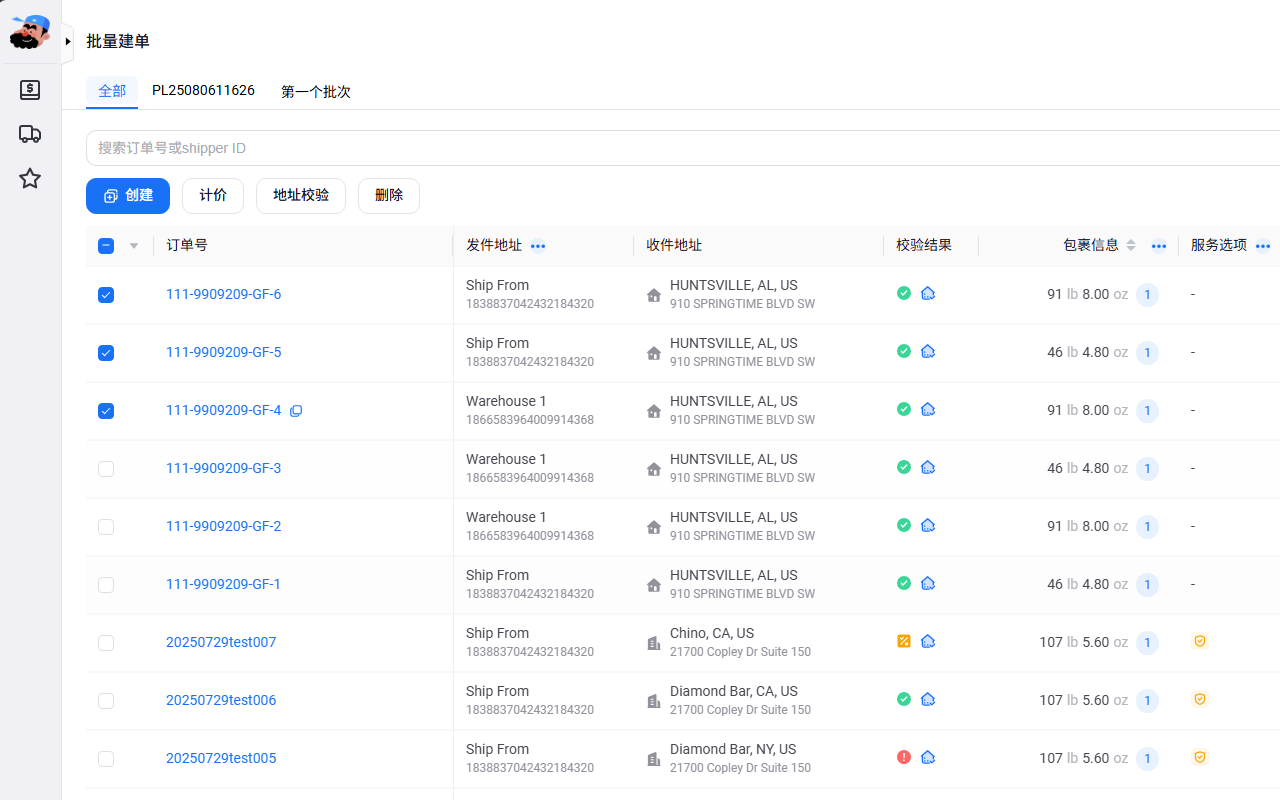Sort by the 包裹信息 sort arrows
This screenshot has width=1280, height=800.
pos(1131,246)
